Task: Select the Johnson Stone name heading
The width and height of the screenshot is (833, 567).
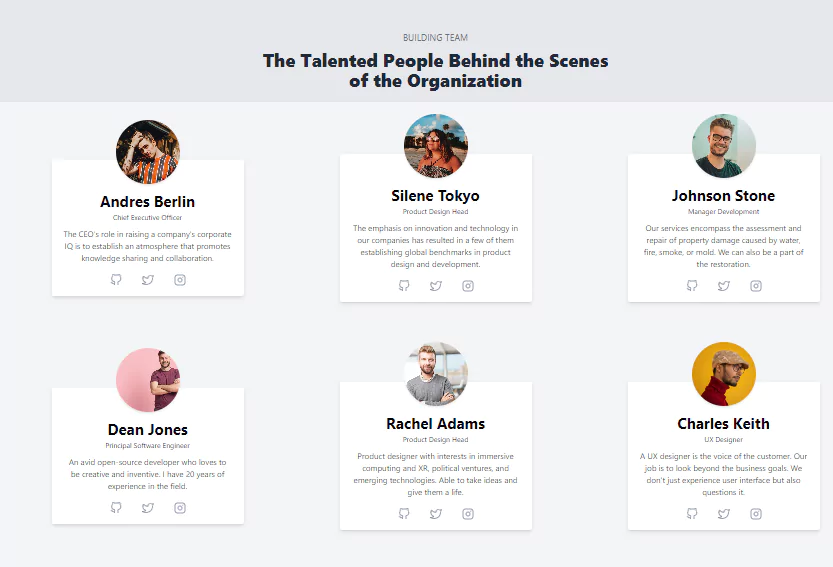Action: click(x=724, y=196)
